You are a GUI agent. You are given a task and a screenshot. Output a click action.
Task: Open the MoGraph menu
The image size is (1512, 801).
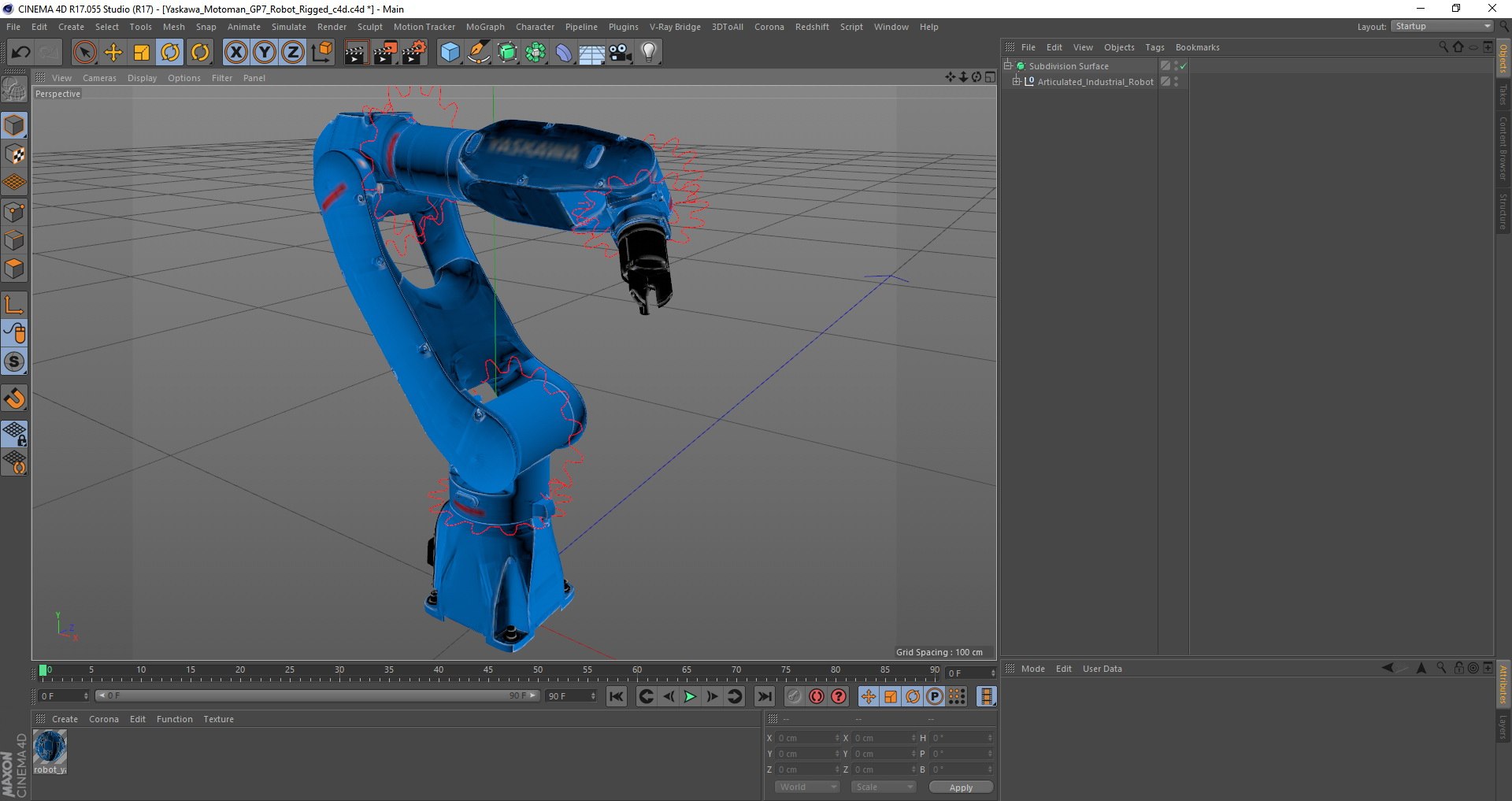[x=485, y=27]
